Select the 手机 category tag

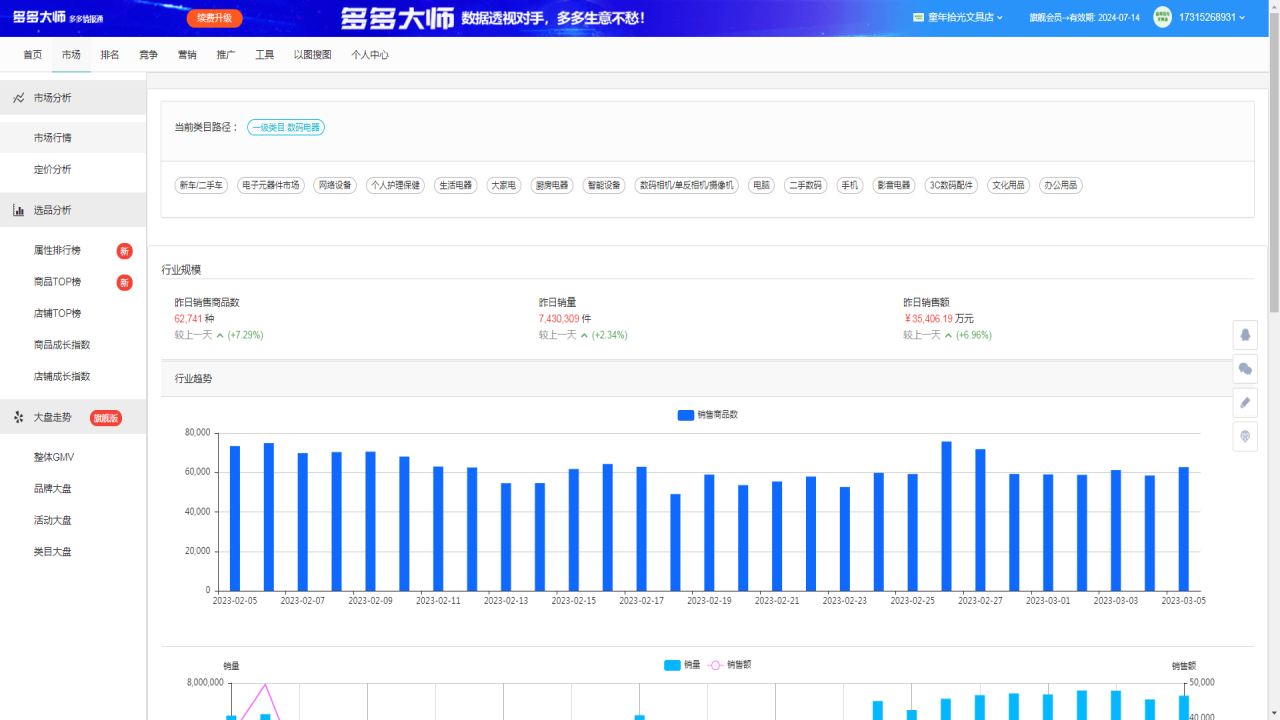tap(849, 185)
